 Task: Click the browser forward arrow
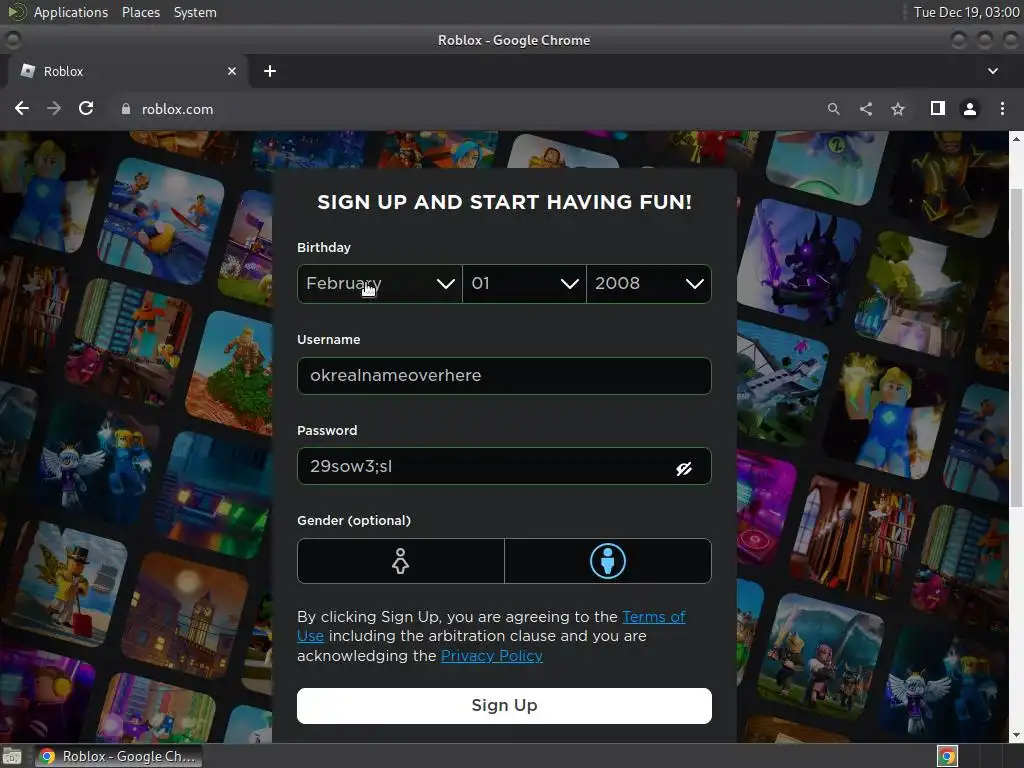(x=54, y=108)
